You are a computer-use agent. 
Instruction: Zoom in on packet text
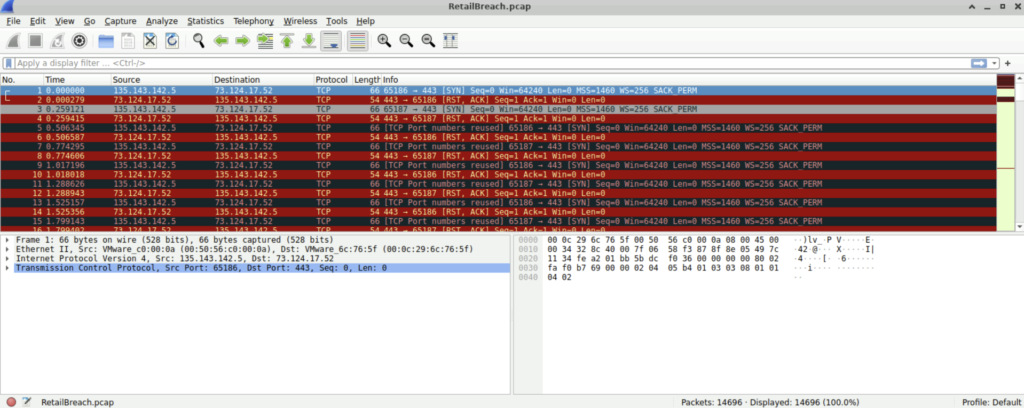pos(384,41)
